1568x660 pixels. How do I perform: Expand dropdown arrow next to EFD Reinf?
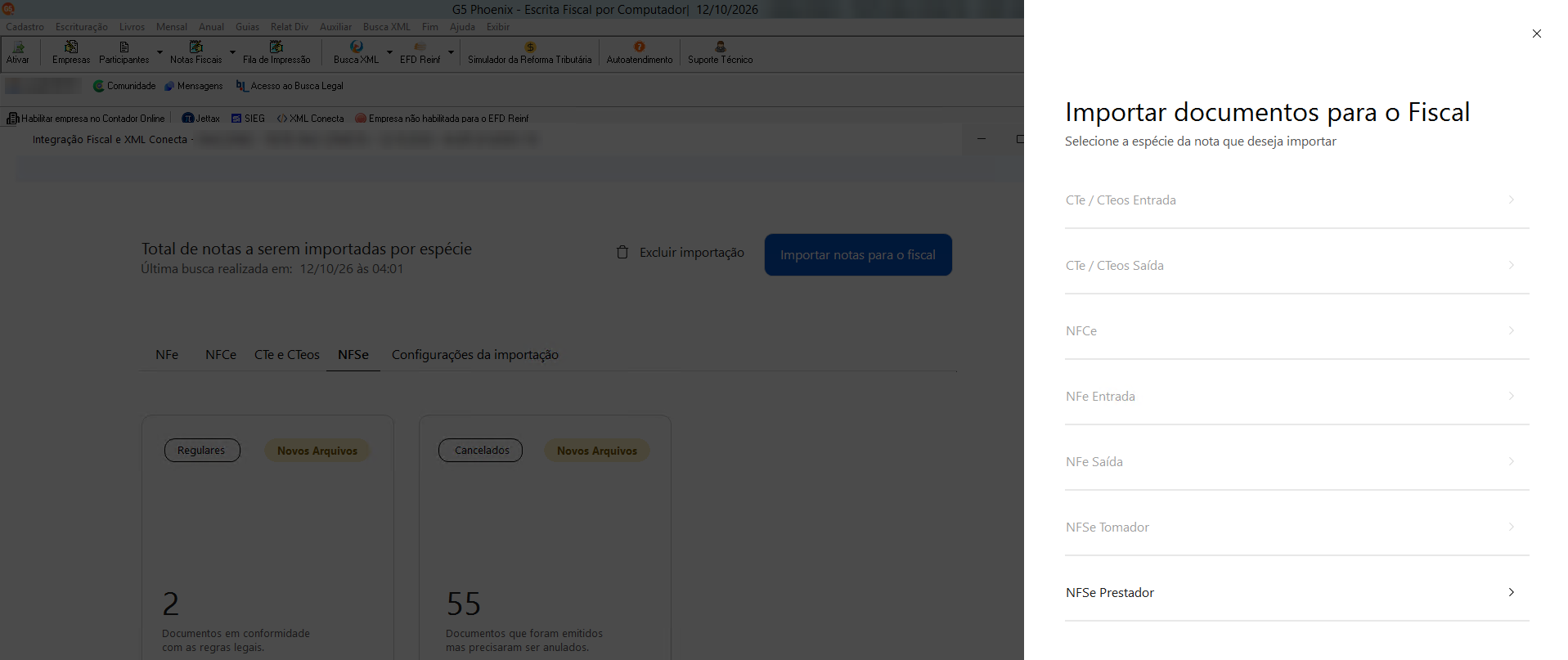451,52
